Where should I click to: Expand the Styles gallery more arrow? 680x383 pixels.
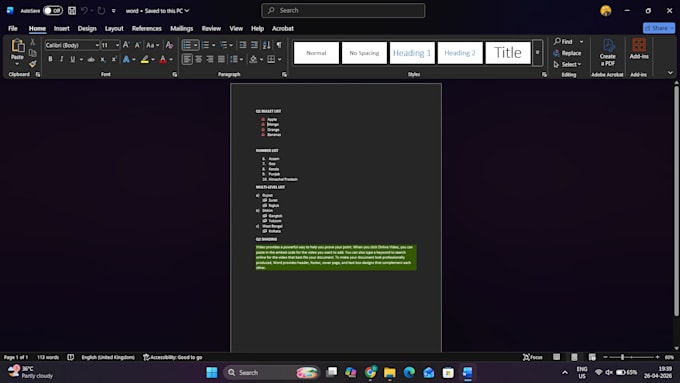[x=537, y=52]
